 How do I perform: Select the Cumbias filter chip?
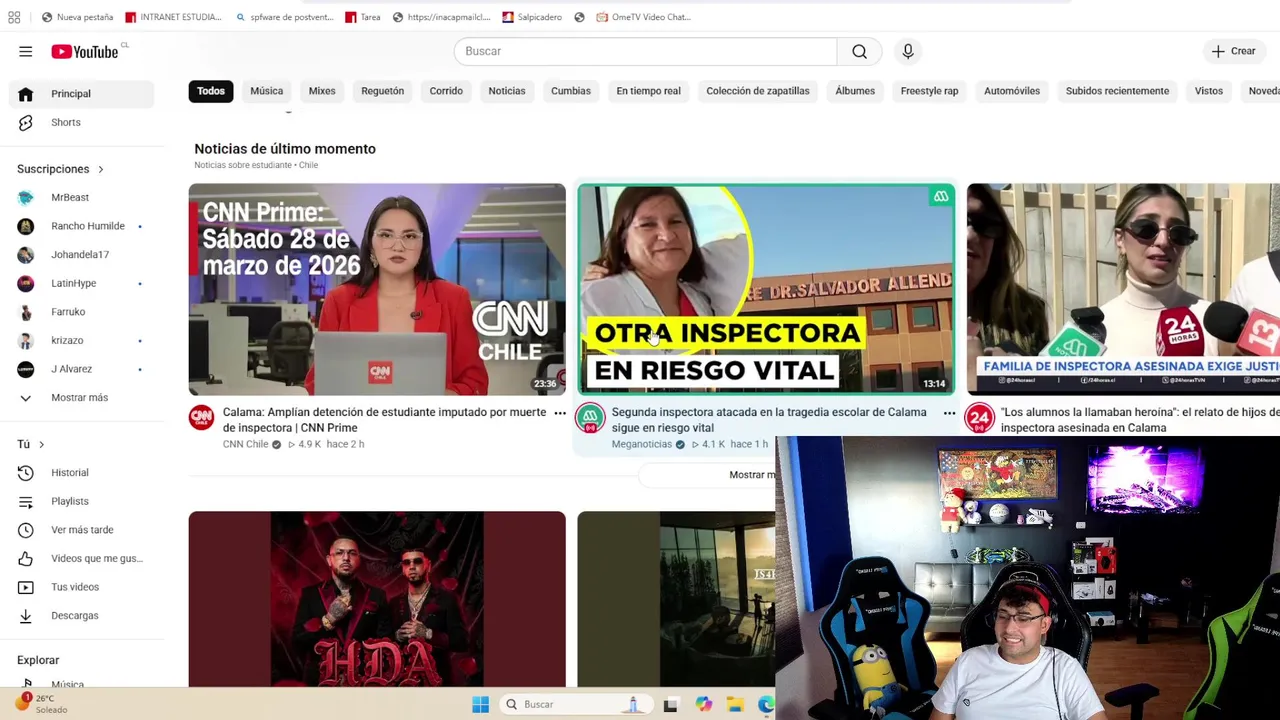pyautogui.click(x=571, y=91)
